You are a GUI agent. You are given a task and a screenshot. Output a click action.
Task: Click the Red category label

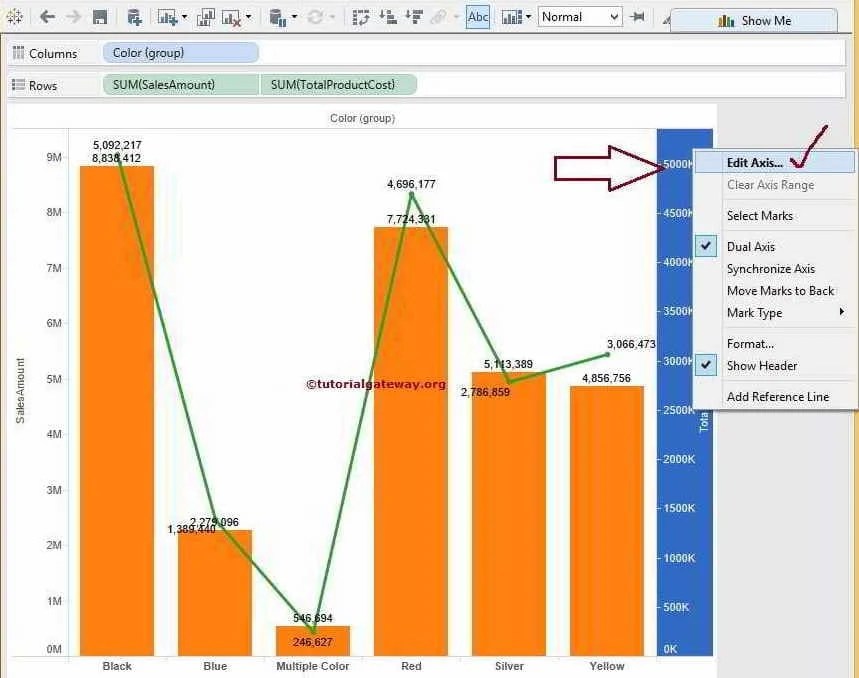[411, 666]
